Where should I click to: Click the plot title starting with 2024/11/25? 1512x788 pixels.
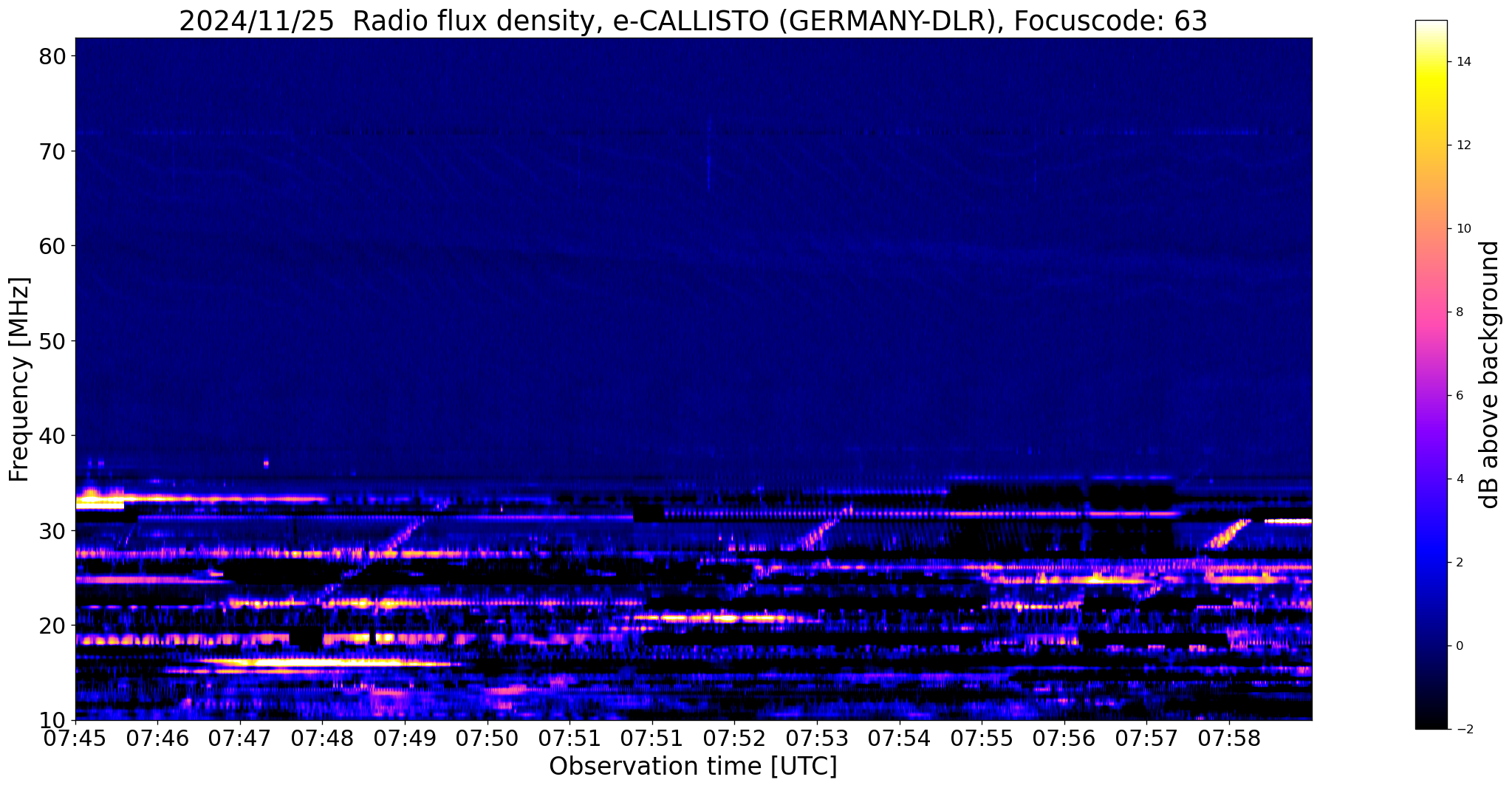[x=693, y=21]
